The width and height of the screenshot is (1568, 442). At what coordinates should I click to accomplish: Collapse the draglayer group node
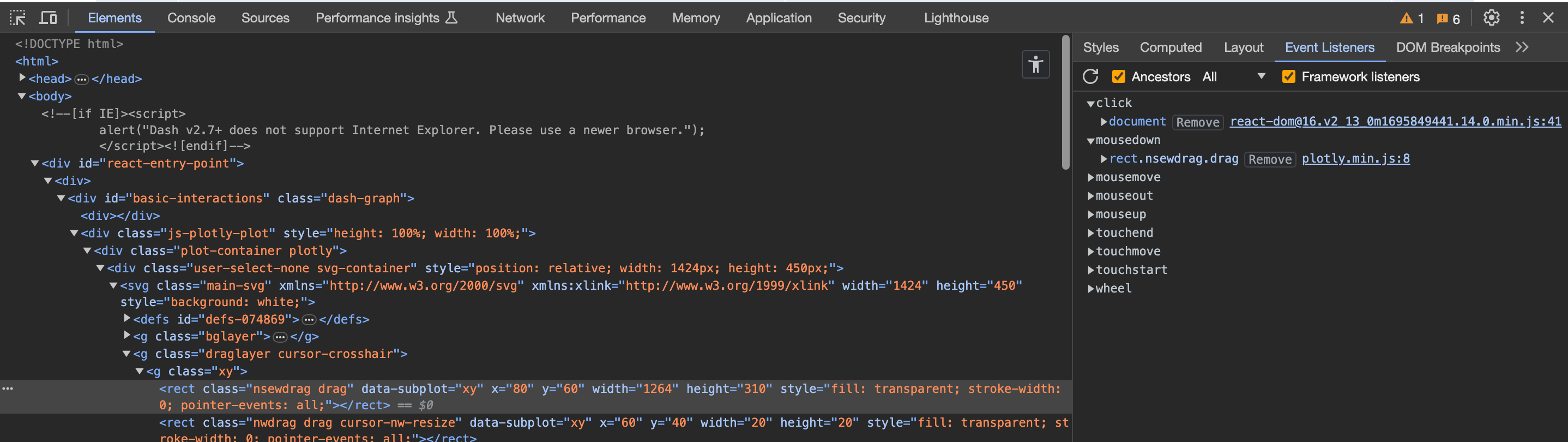click(x=126, y=354)
